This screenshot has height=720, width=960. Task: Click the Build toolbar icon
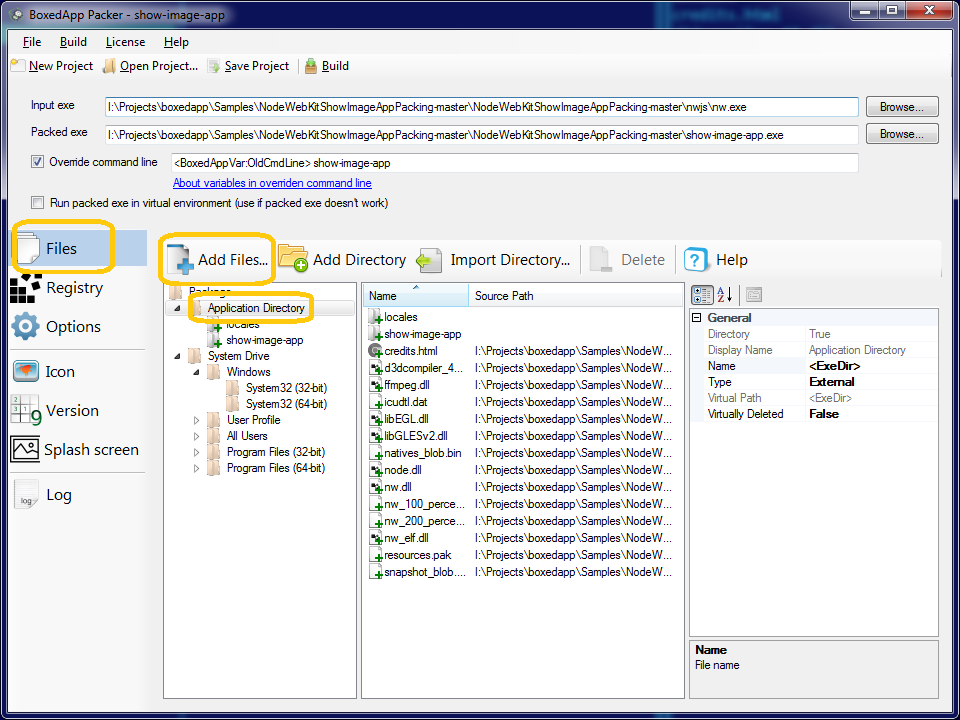312,66
